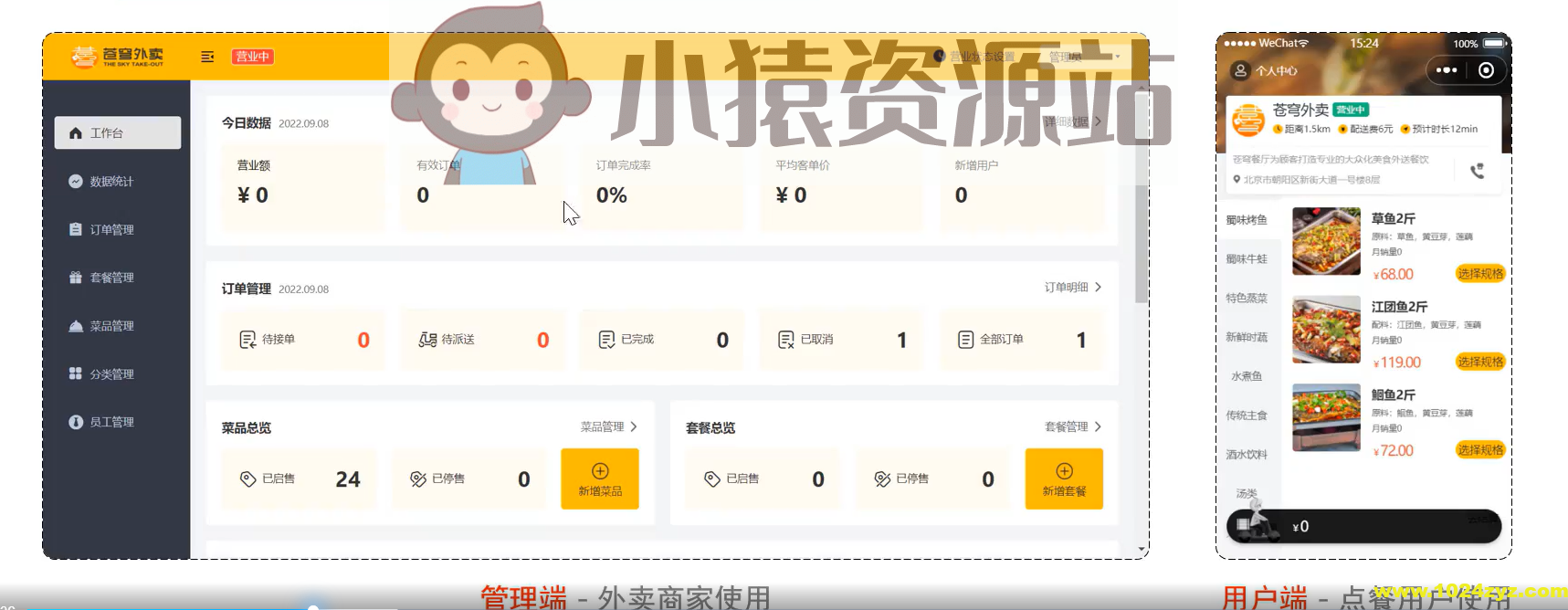Collapse the sidebar with the hamburger icon

[207, 57]
